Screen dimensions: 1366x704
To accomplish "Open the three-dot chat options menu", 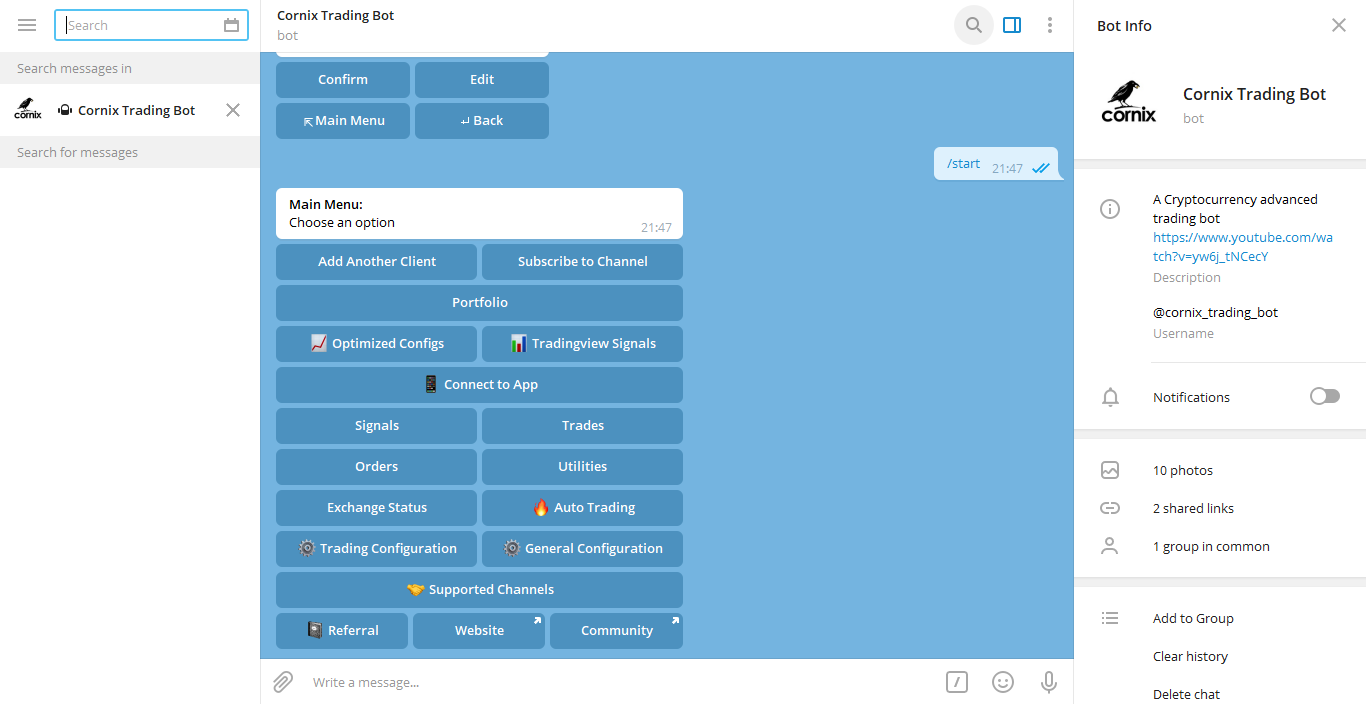I will point(1049,25).
